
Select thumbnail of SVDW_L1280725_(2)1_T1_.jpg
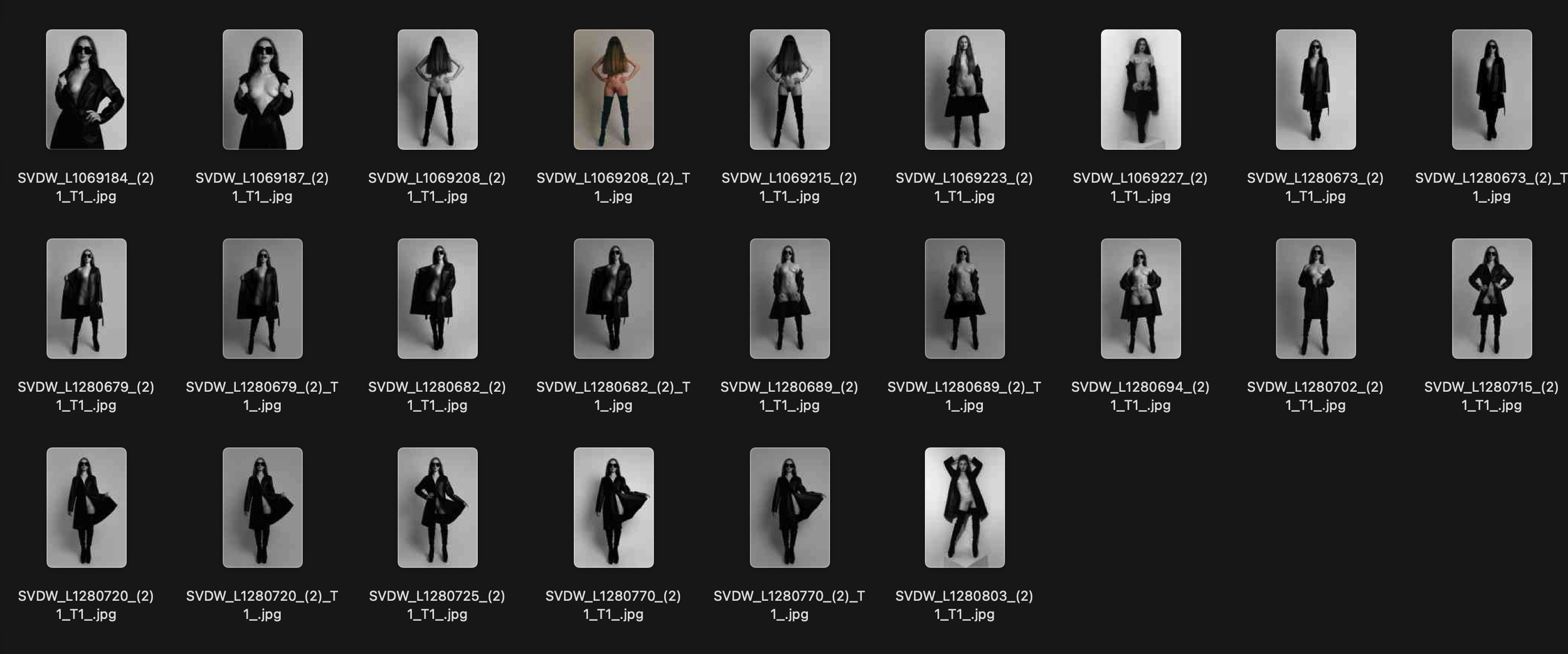437,507
